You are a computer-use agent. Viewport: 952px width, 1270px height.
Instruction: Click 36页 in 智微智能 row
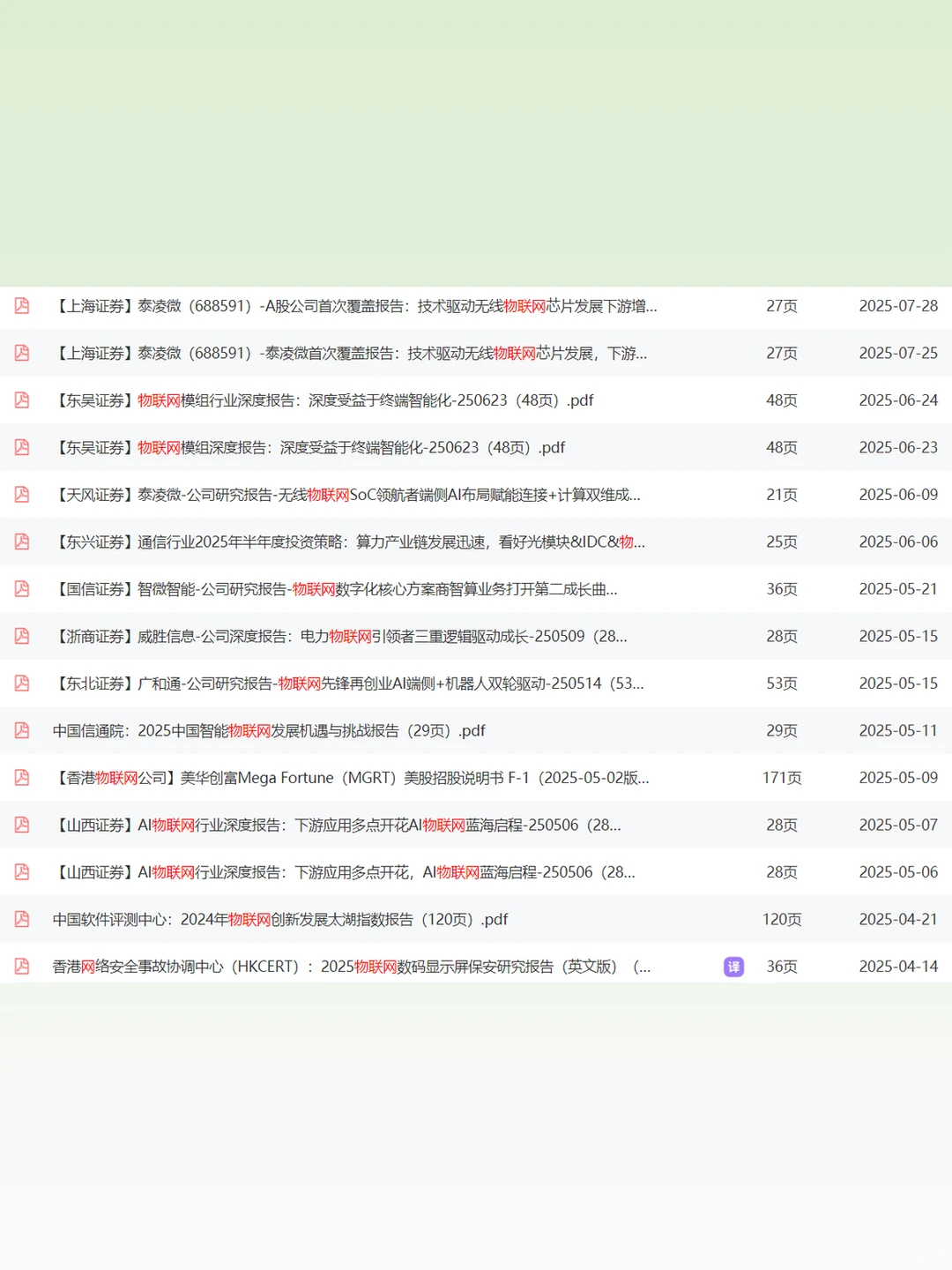[x=782, y=589]
